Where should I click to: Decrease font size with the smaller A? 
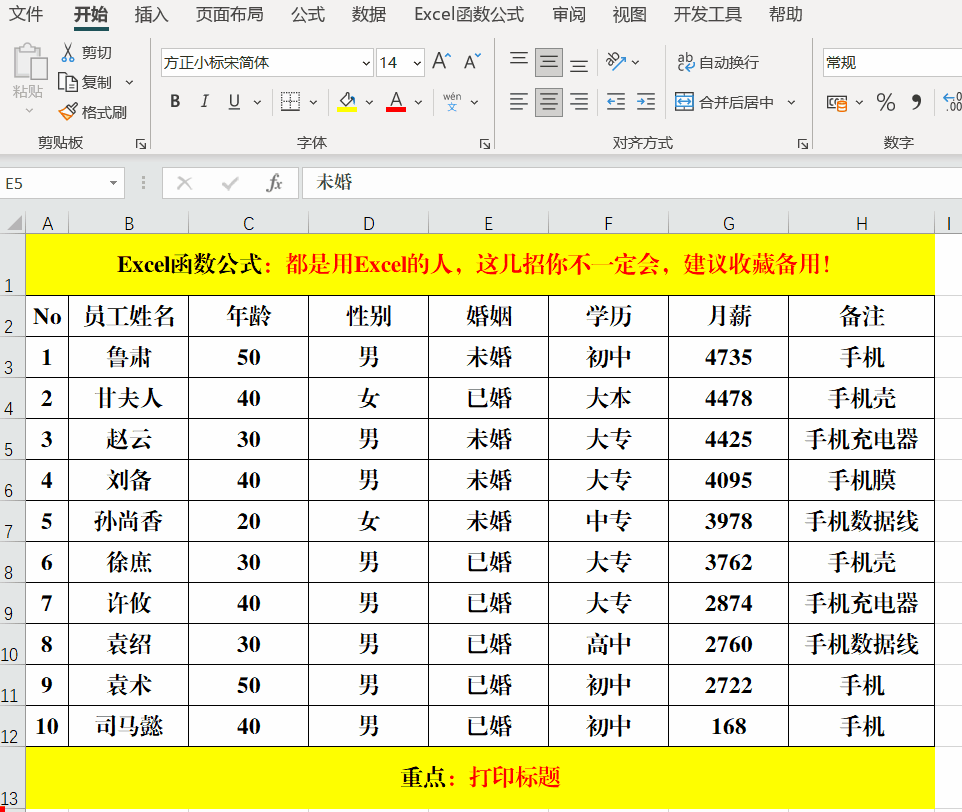pos(472,62)
